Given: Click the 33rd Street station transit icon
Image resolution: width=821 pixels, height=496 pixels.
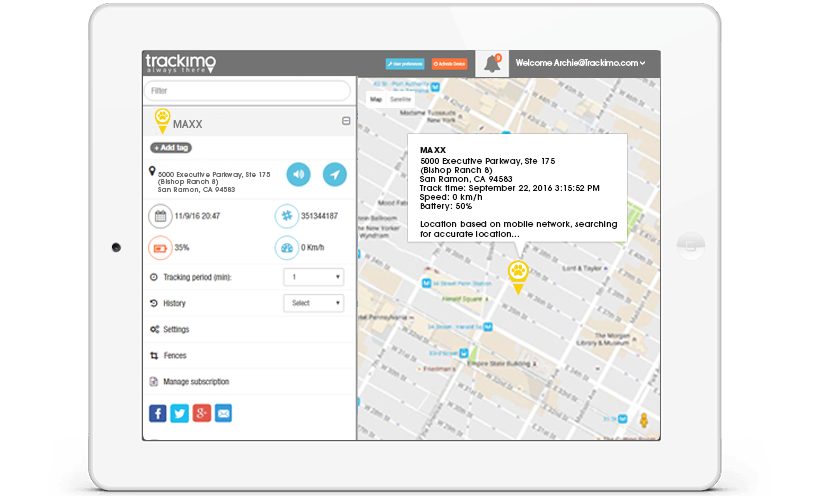Looking at the screenshot, I should point(463,354).
